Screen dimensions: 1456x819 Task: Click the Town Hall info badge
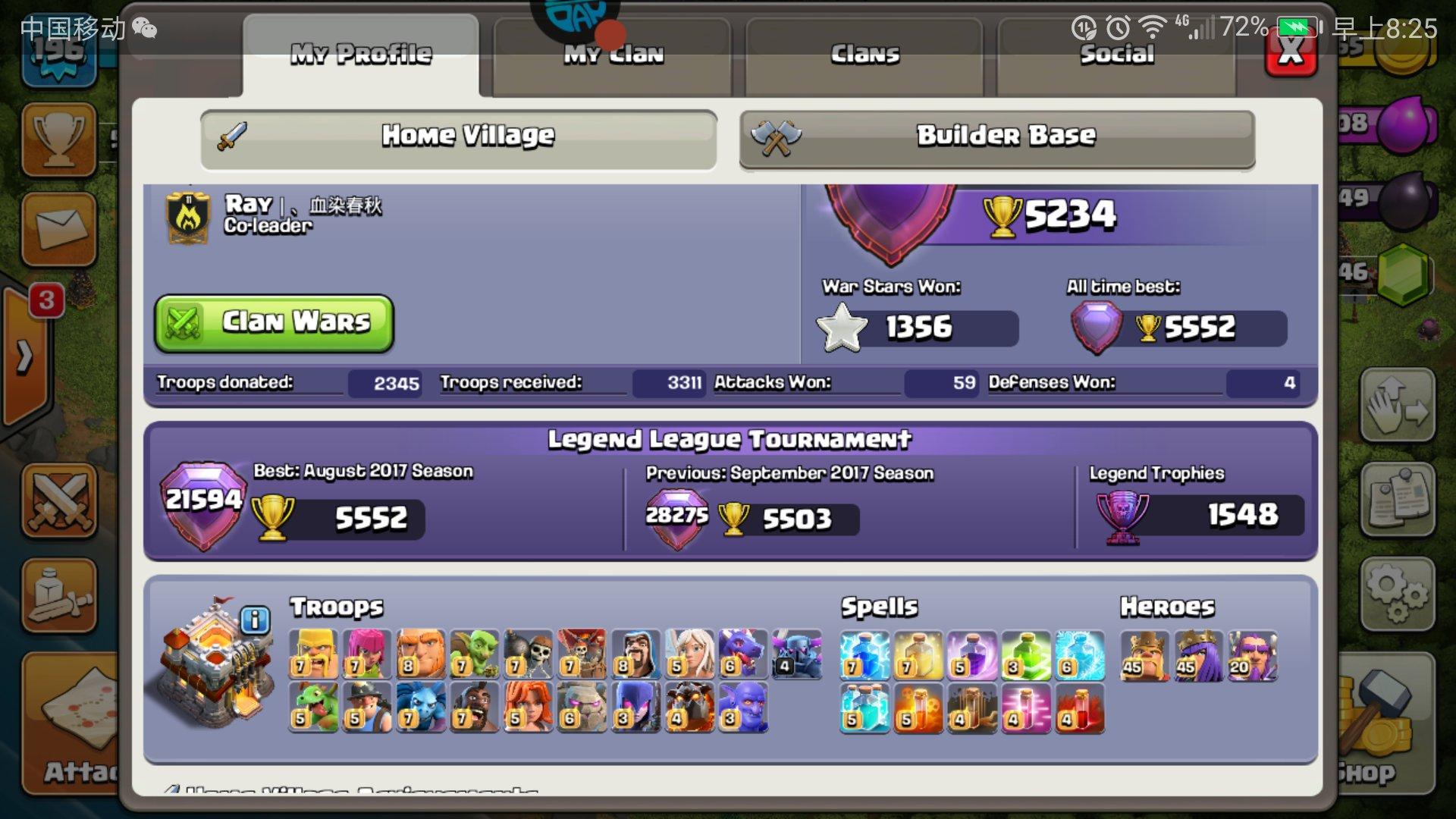(x=255, y=620)
